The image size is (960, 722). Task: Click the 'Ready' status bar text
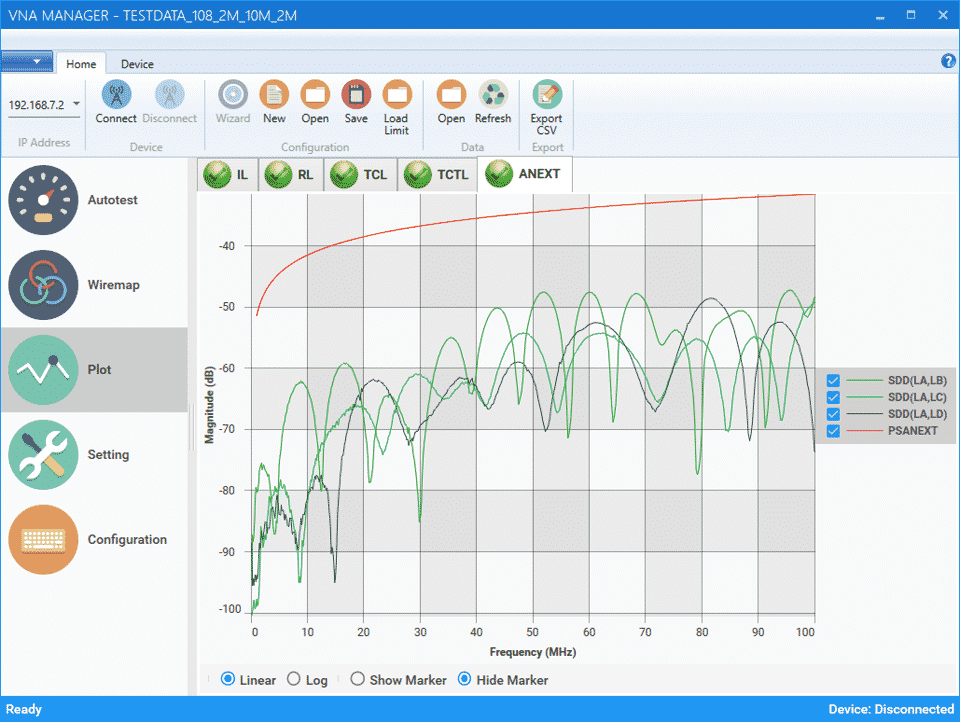point(24,709)
